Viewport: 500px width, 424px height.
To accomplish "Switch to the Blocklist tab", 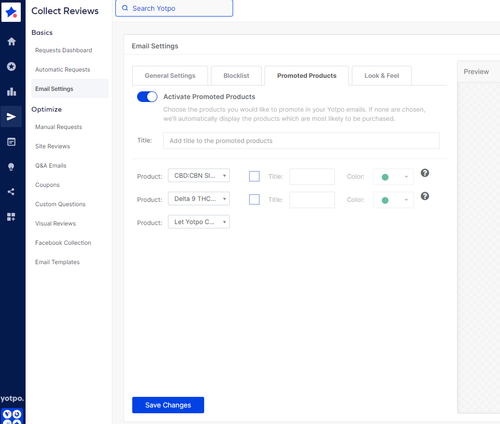I will (x=236, y=76).
